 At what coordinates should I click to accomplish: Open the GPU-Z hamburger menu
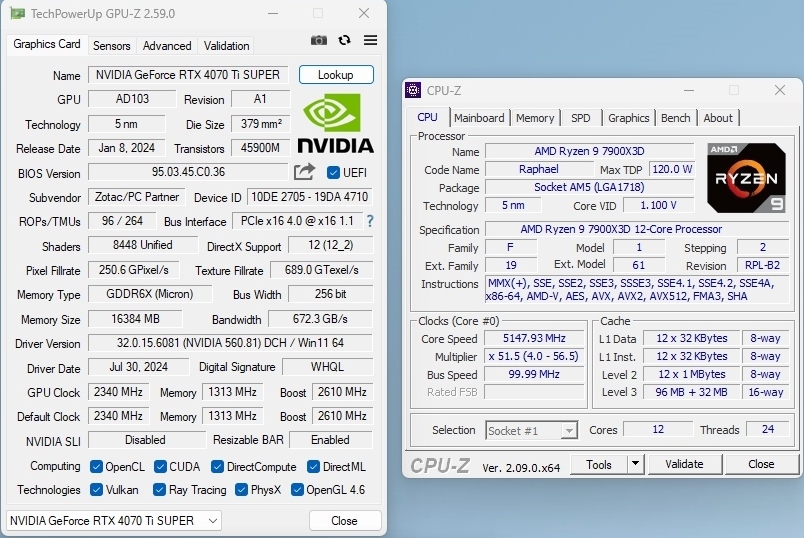pyautogui.click(x=370, y=40)
